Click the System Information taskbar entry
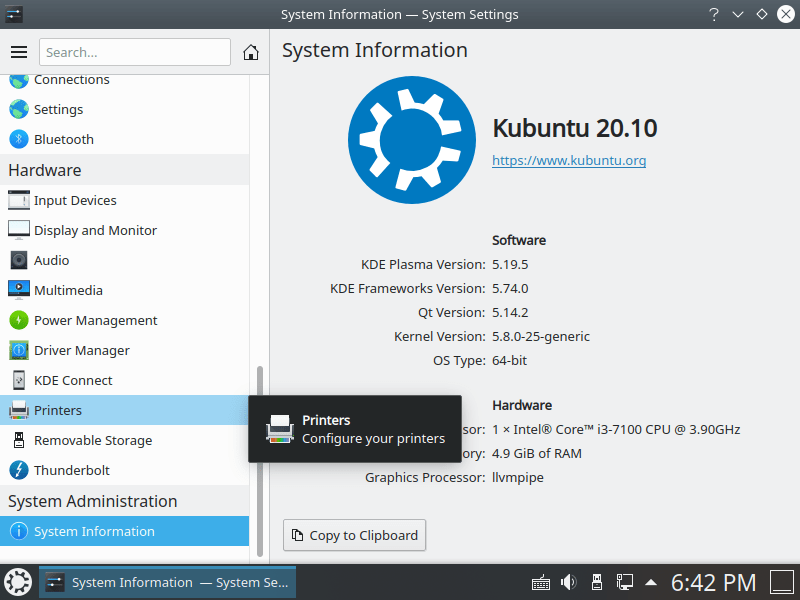 pos(167,582)
